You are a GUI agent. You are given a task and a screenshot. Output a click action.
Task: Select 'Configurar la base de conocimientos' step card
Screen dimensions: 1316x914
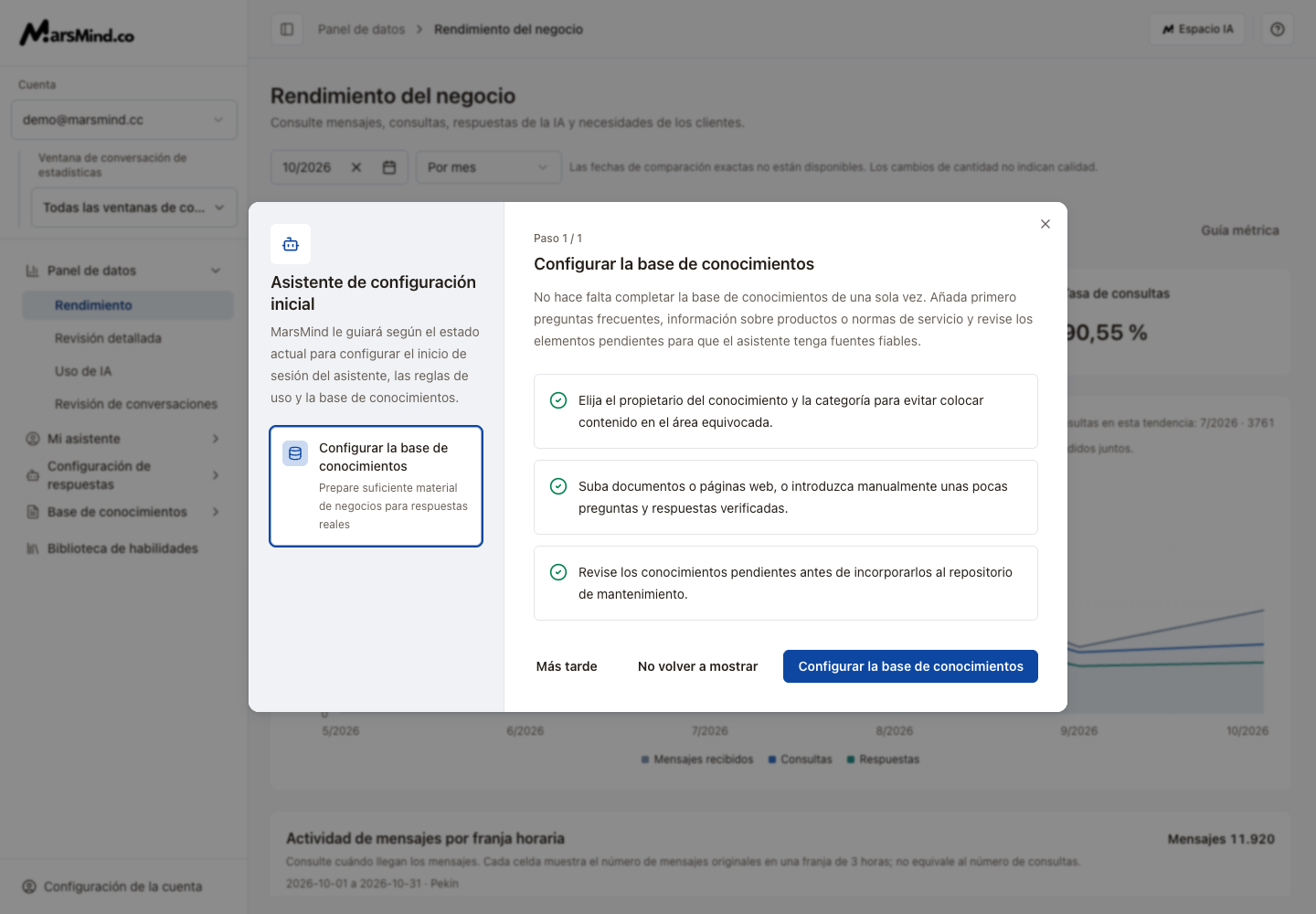point(376,486)
